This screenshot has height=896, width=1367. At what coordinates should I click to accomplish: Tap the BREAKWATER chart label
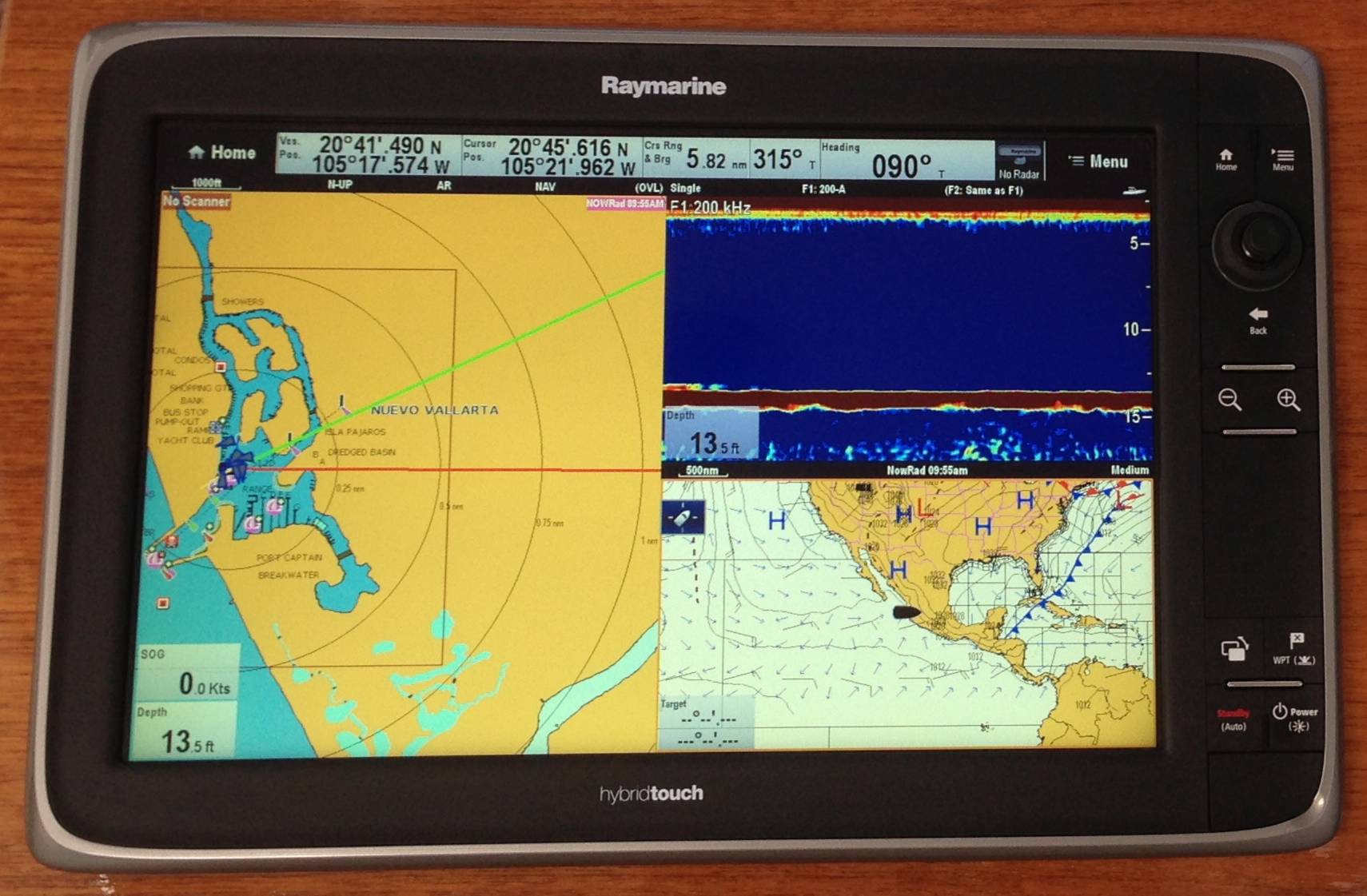289,575
